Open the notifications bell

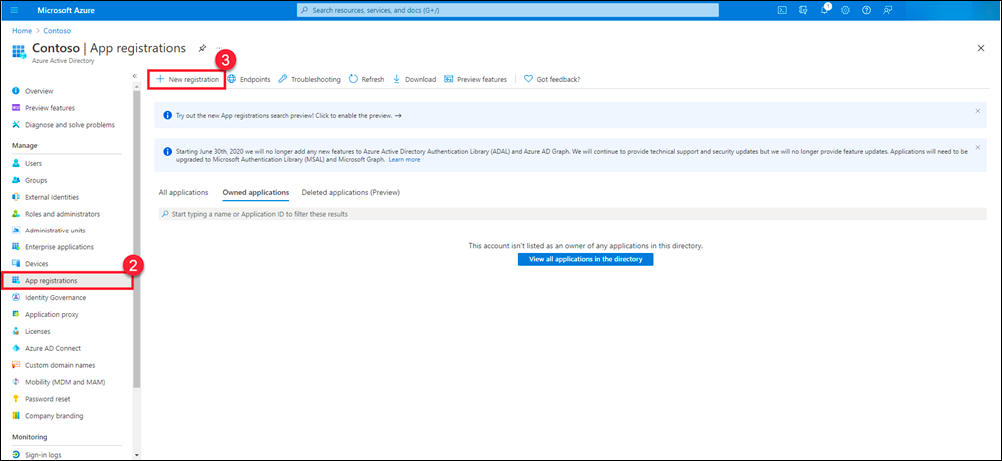pyautogui.click(x=825, y=10)
